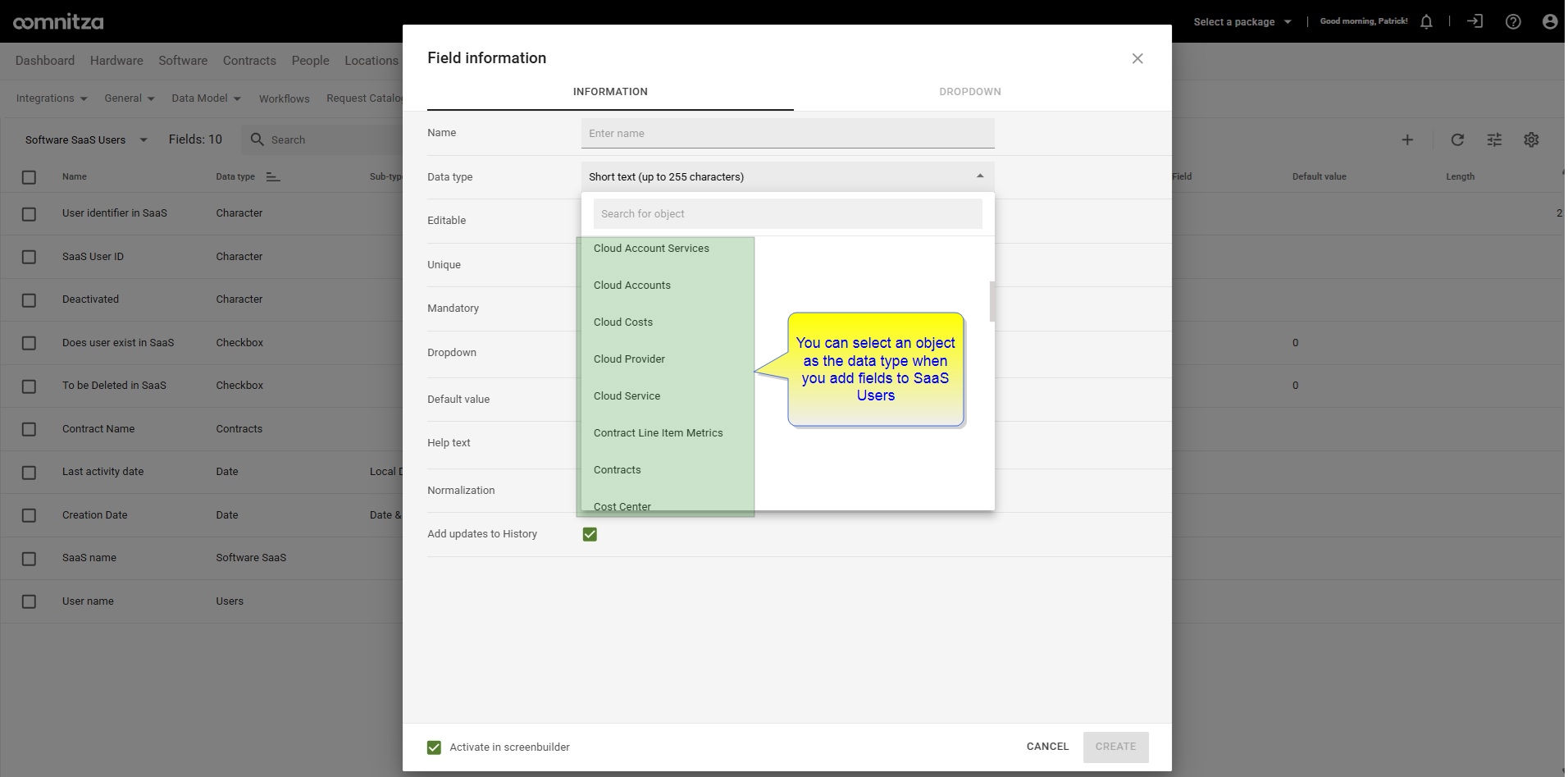Select Cloud Accounts option
The width and height of the screenshot is (1568, 777).
tap(632, 286)
